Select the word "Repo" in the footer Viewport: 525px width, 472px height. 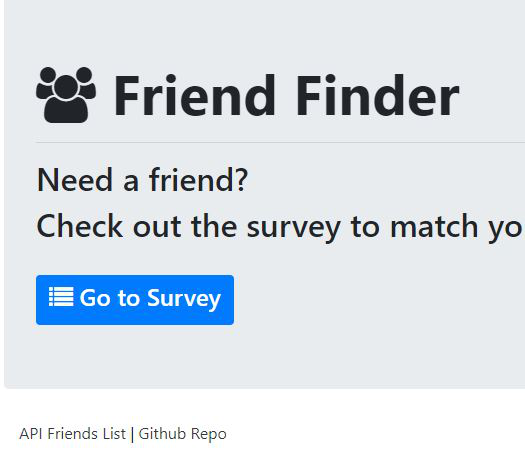click(209, 435)
